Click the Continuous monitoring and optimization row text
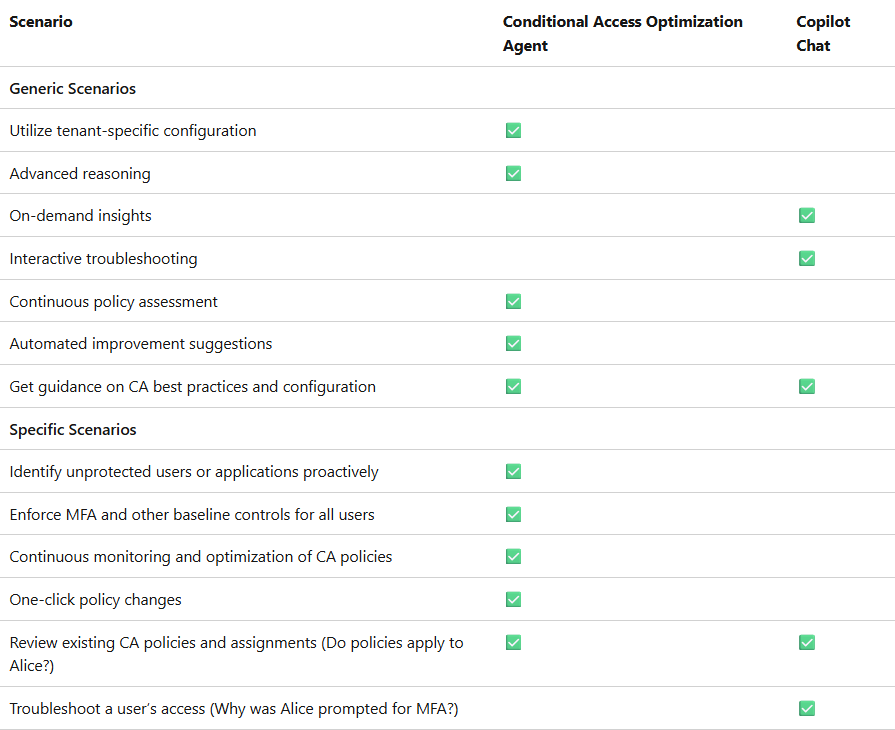The image size is (895, 730). (x=201, y=556)
